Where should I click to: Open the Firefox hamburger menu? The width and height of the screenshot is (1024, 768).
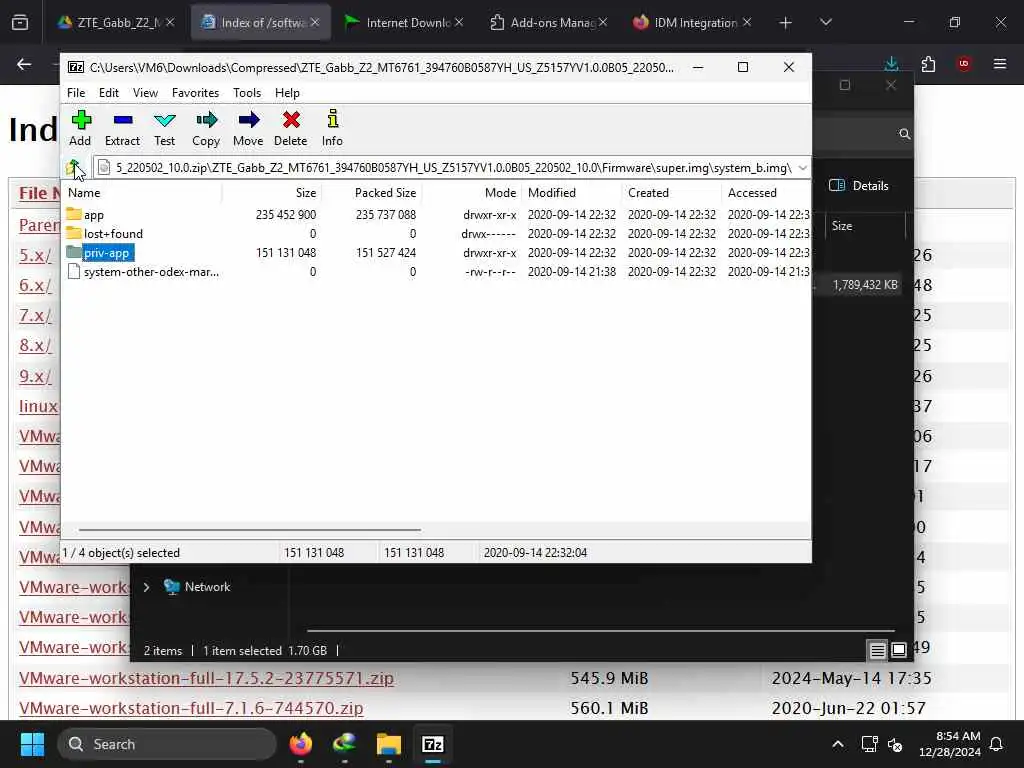[1000, 63]
